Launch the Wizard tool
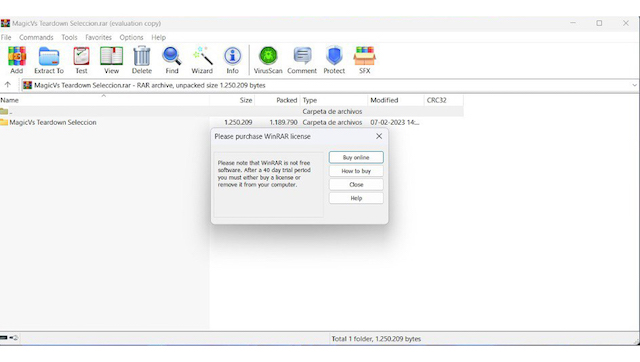Viewport: 640px width, 362px height. tap(202, 60)
